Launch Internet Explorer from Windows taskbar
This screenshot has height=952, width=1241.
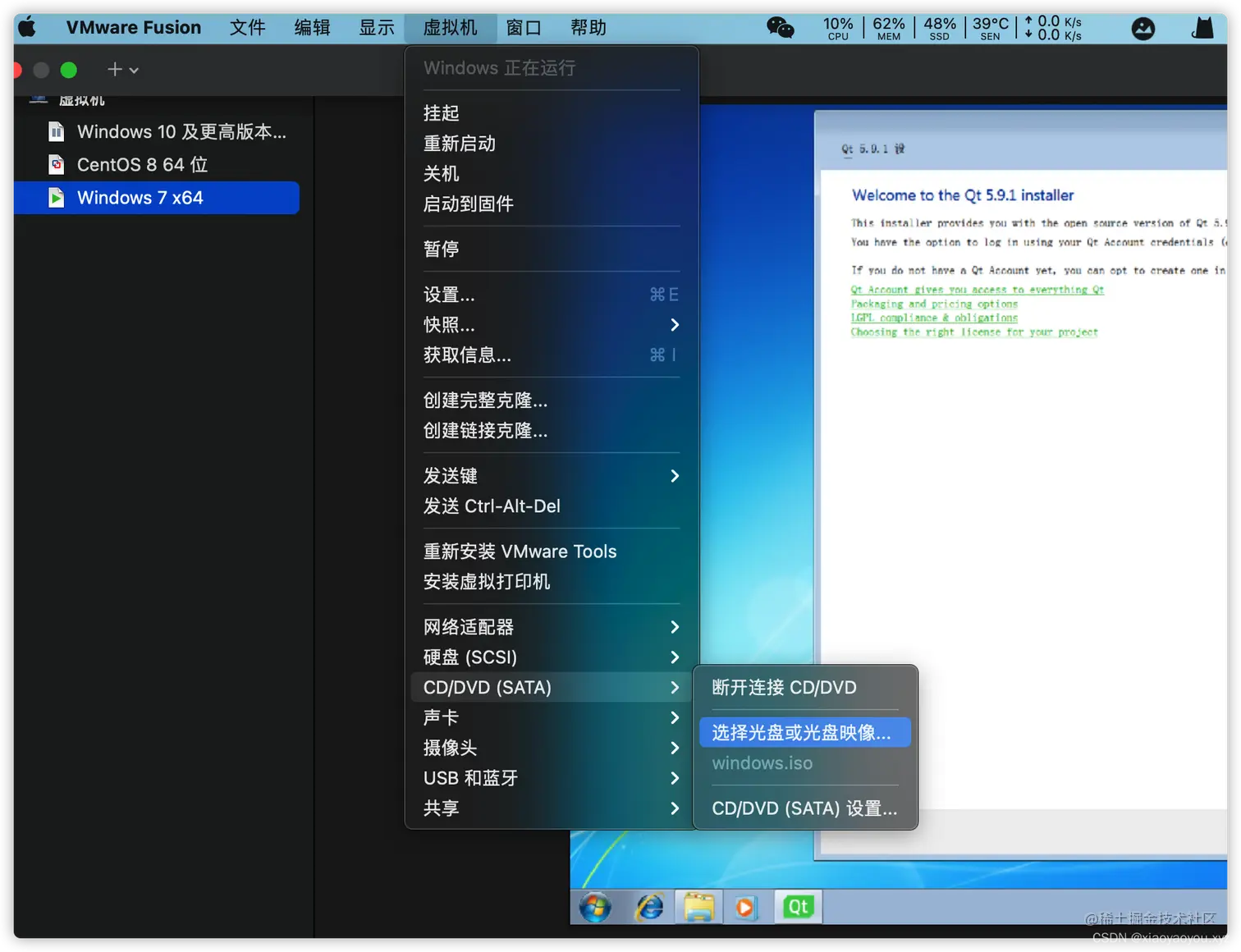click(649, 907)
